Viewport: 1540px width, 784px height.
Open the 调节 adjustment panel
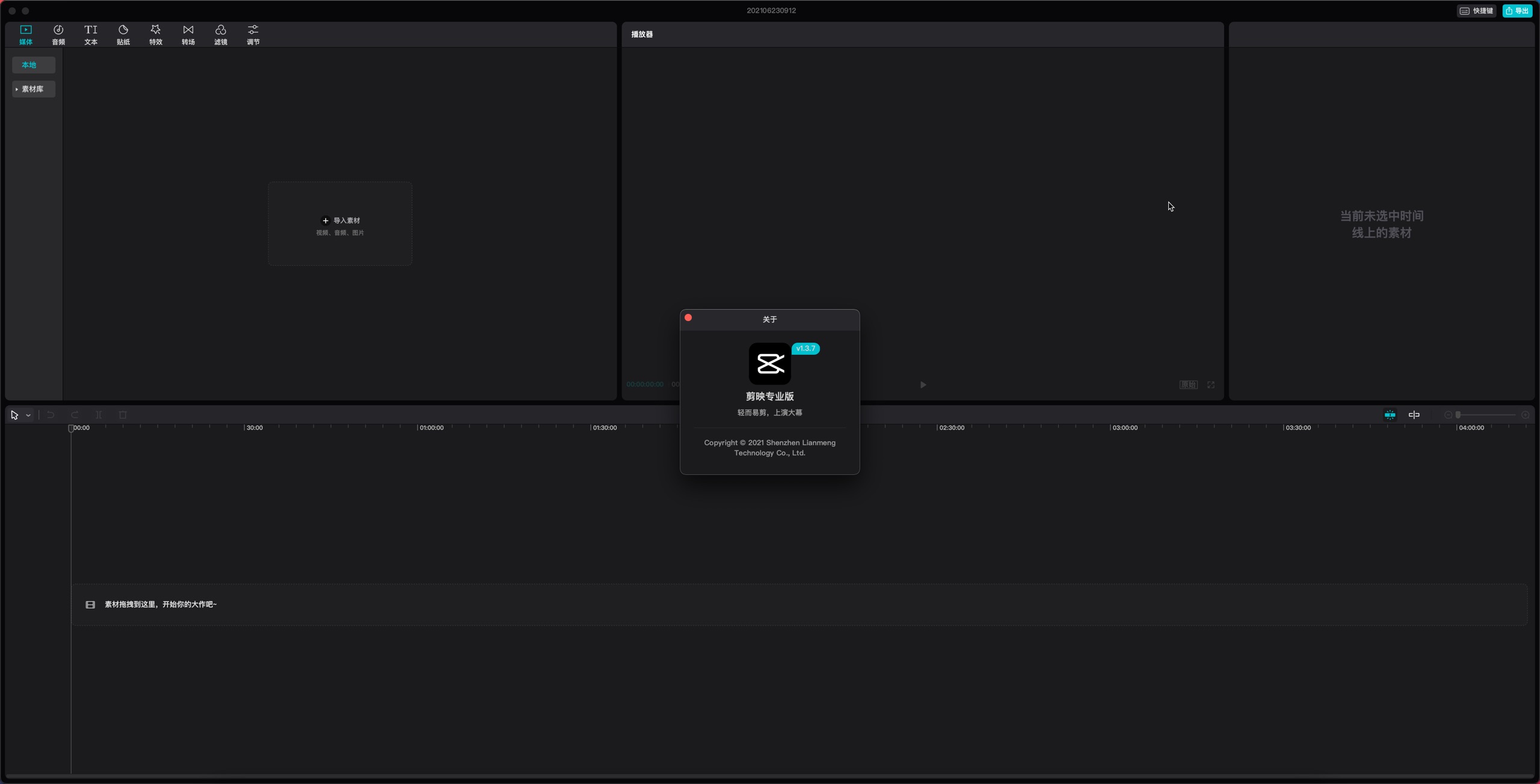pyautogui.click(x=253, y=34)
